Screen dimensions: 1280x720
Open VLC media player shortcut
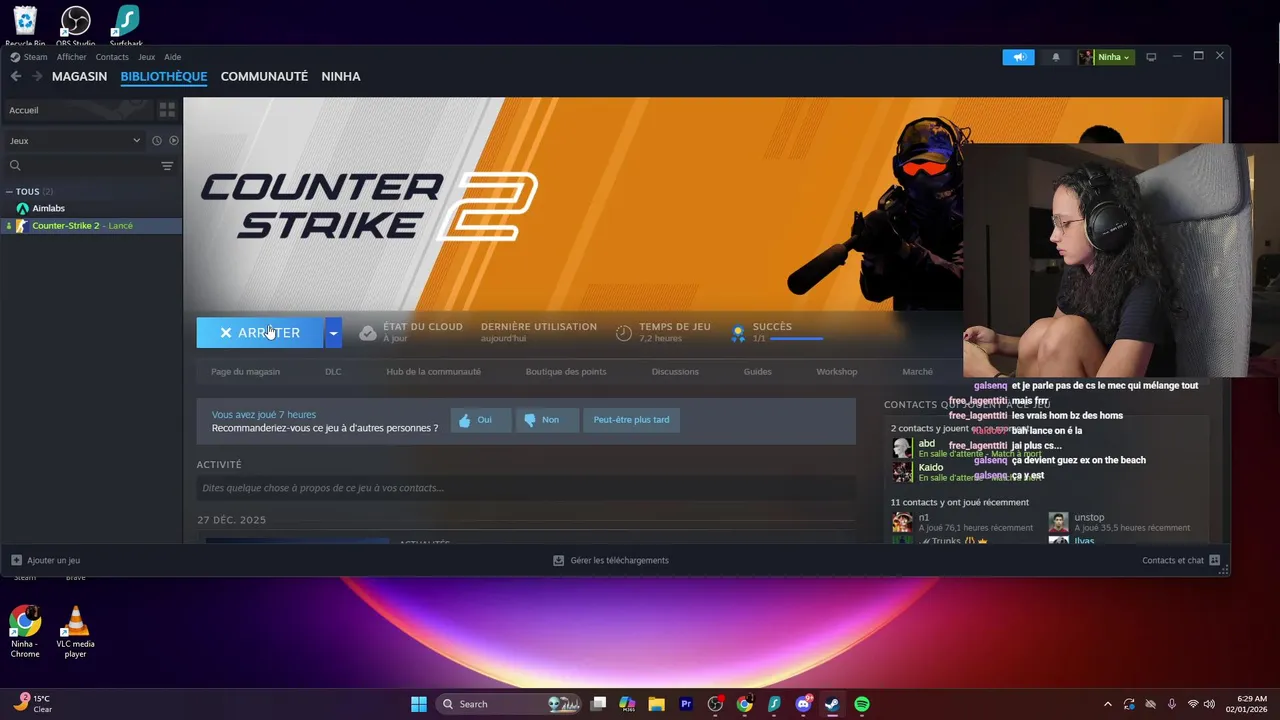point(75,632)
